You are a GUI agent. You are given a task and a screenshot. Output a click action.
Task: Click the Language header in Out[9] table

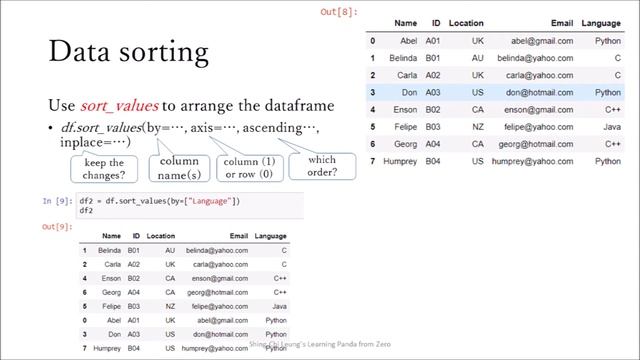(x=271, y=236)
